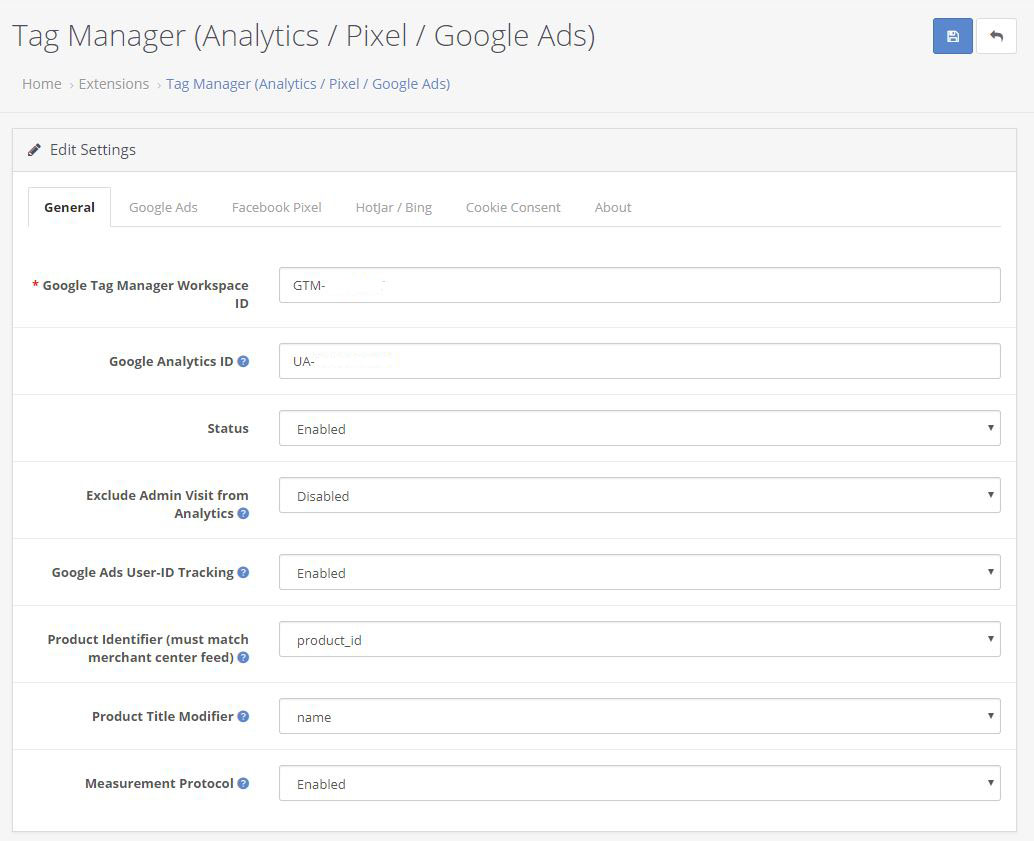Open help icon beside Exclude Admin Visit
The height and width of the screenshot is (841, 1034).
click(243, 513)
